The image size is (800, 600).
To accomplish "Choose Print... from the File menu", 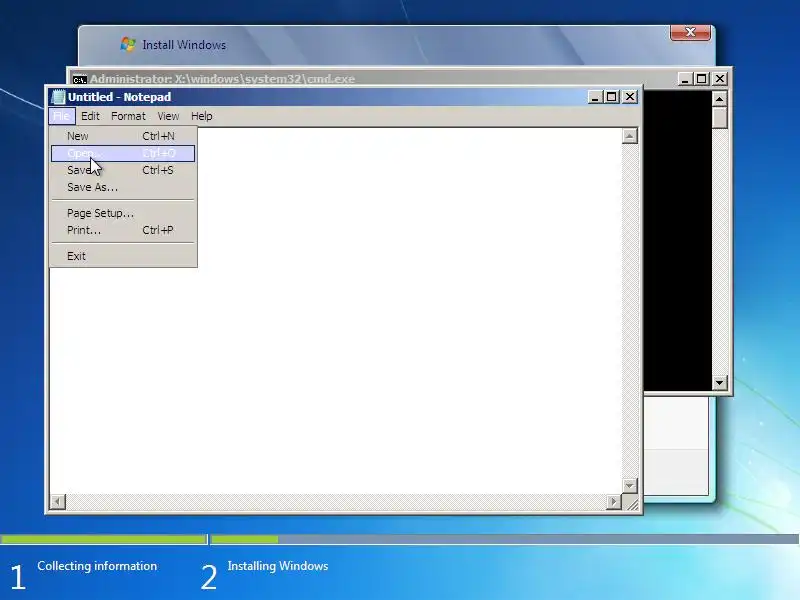I will [122, 230].
